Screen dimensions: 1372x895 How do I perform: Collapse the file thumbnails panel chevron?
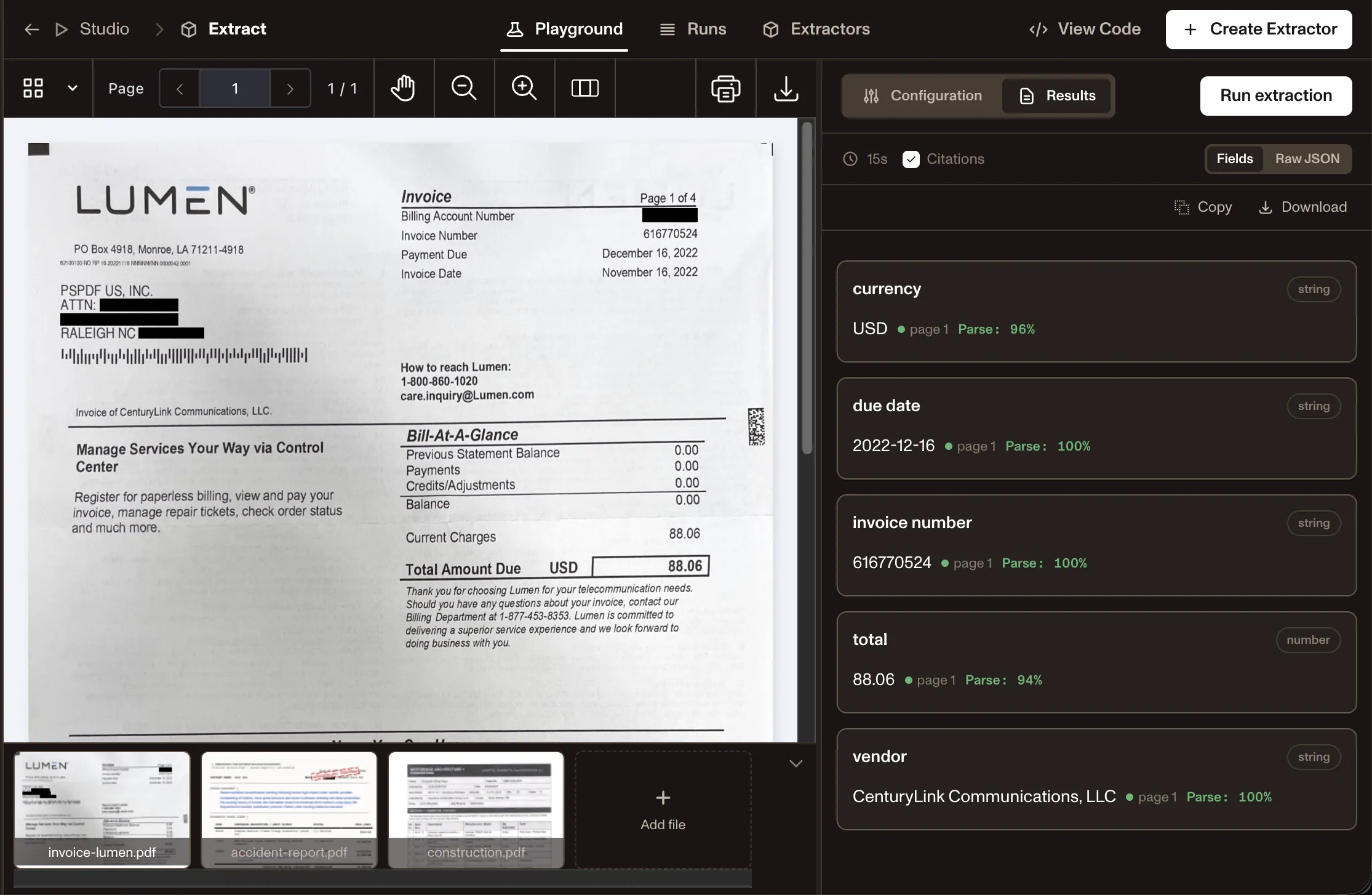pyautogui.click(x=796, y=764)
